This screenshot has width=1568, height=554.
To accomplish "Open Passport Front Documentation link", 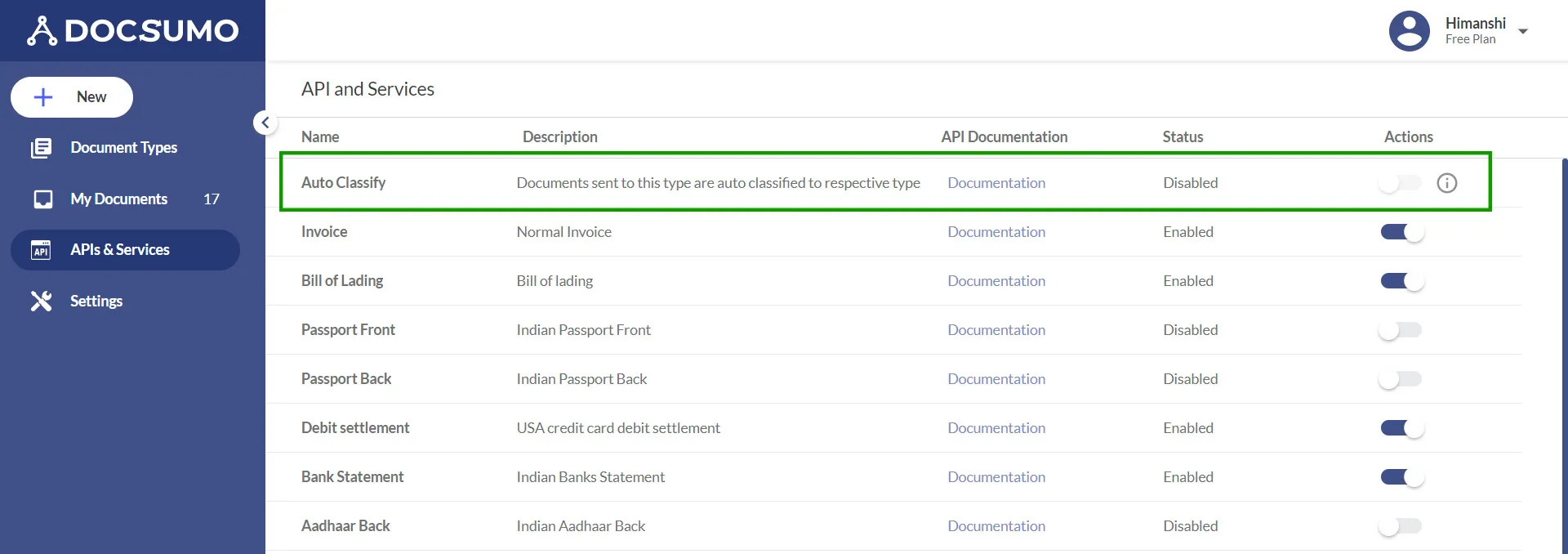I will point(996,330).
